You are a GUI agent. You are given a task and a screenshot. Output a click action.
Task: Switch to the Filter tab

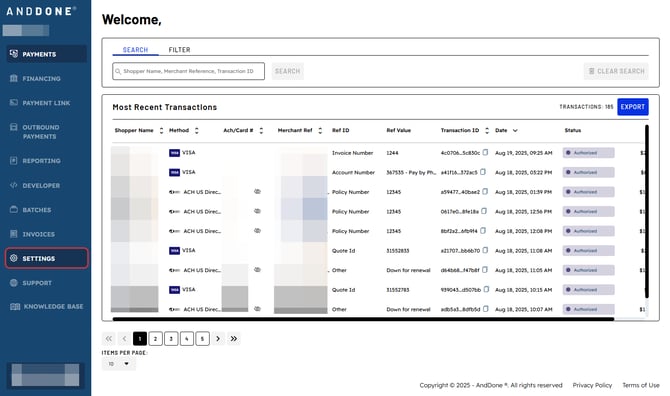tap(179, 50)
